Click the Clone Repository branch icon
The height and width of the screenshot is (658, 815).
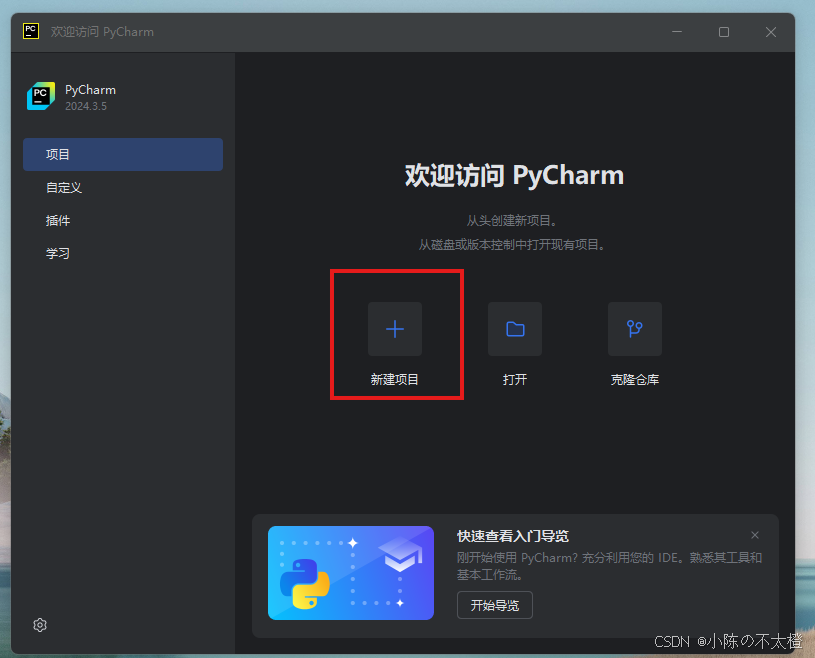(x=635, y=329)
